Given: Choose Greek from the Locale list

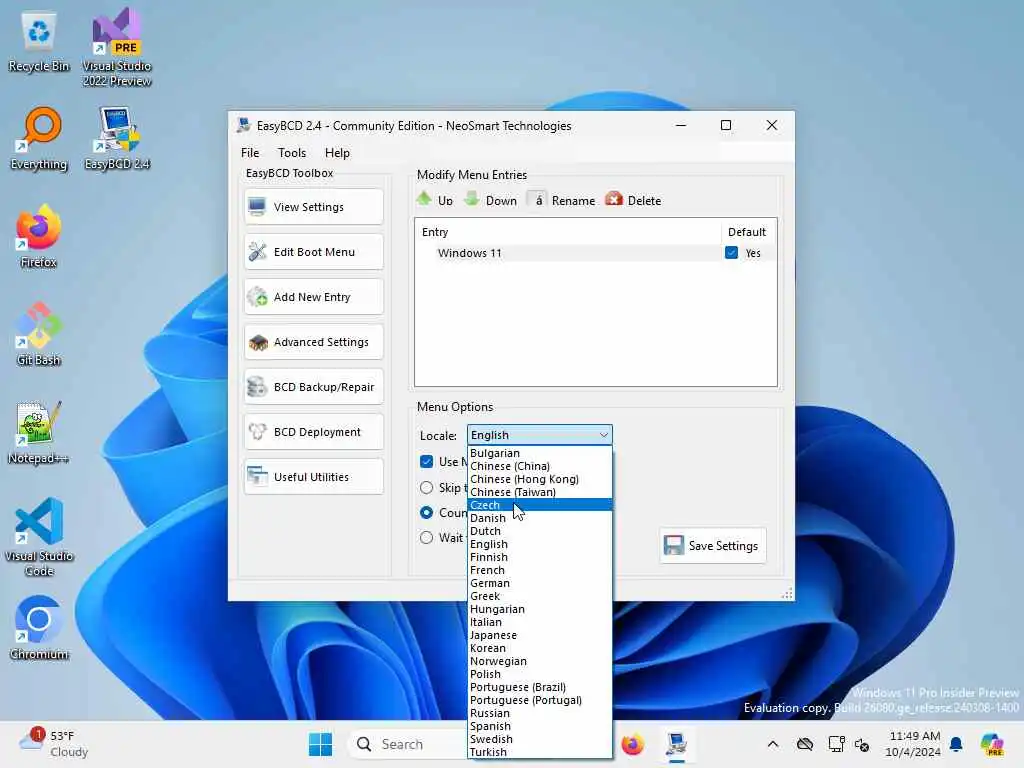Looking at the screenshot, I should pos(539,596).
